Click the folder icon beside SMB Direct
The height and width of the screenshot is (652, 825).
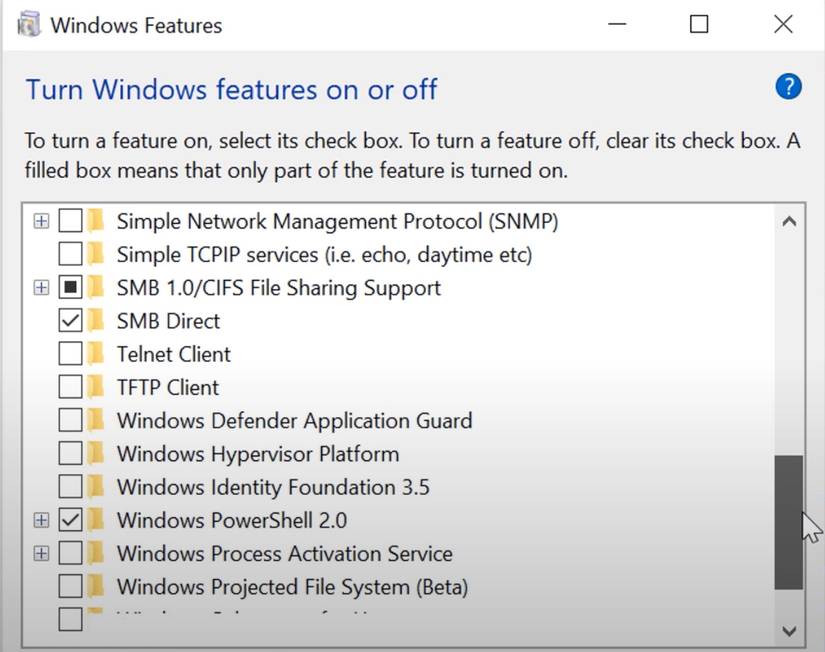[96, 321]
